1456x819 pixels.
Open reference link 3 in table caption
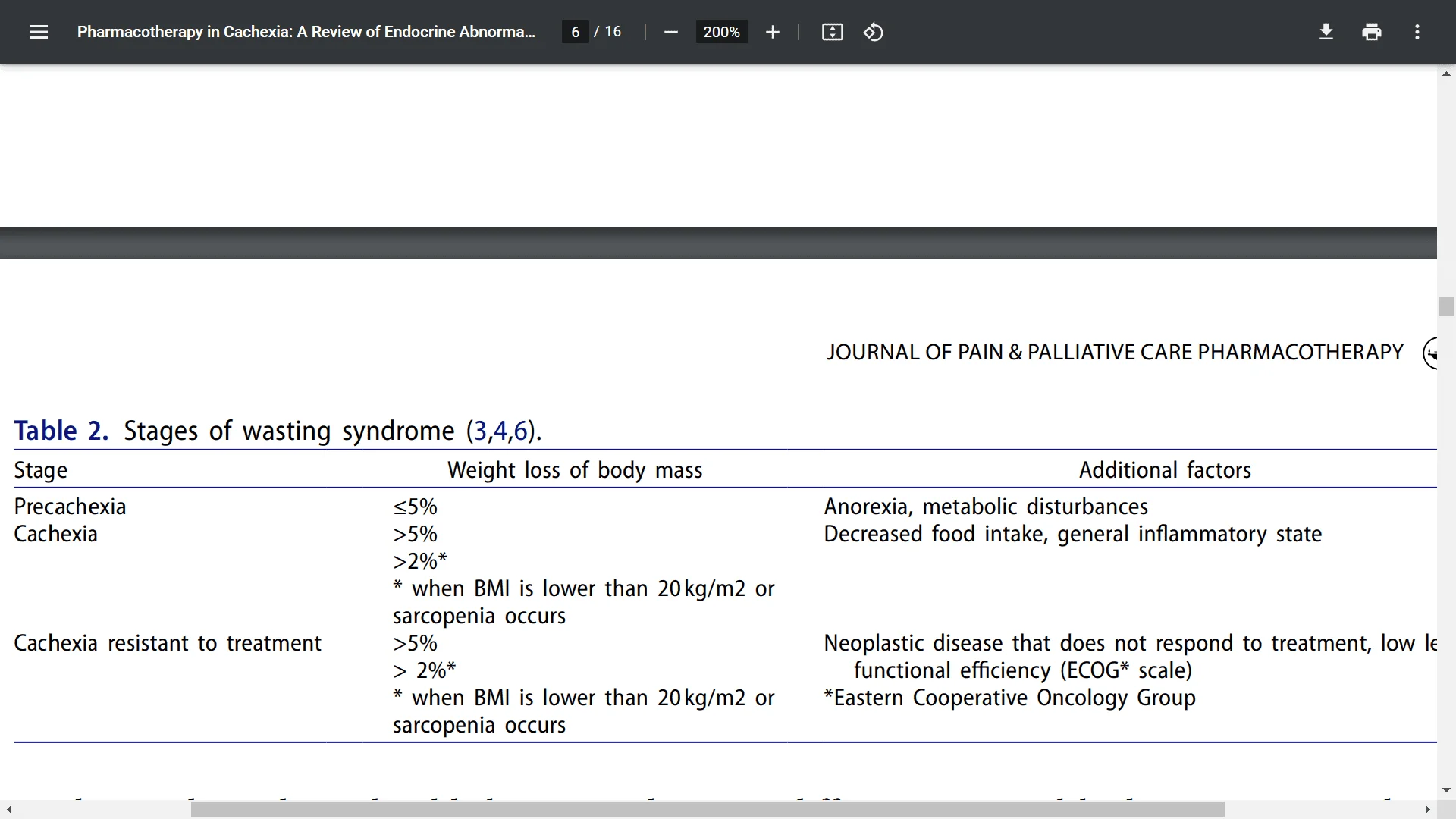coord(480,431)
